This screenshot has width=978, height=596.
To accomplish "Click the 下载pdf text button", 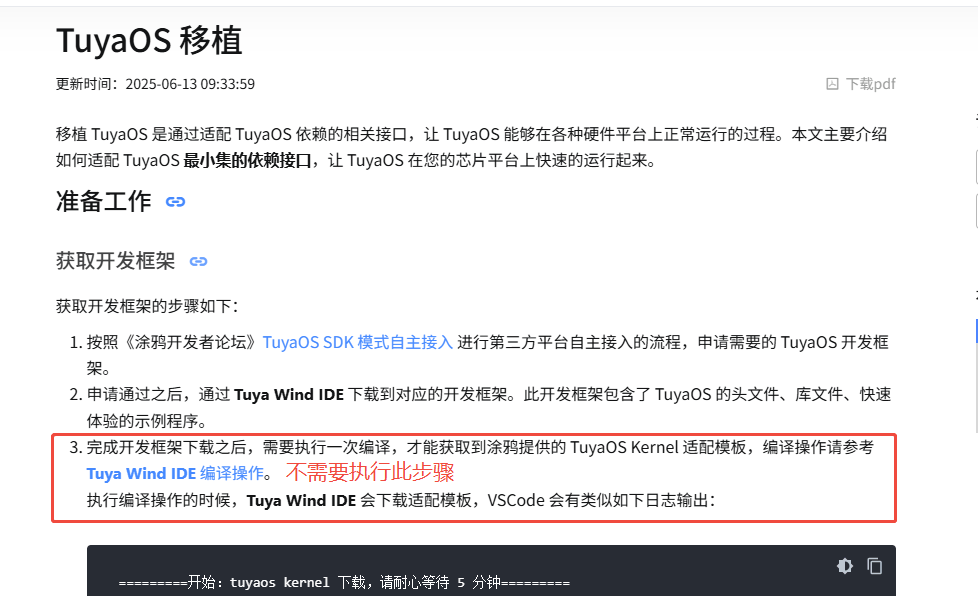I will [x=871, y=84].
